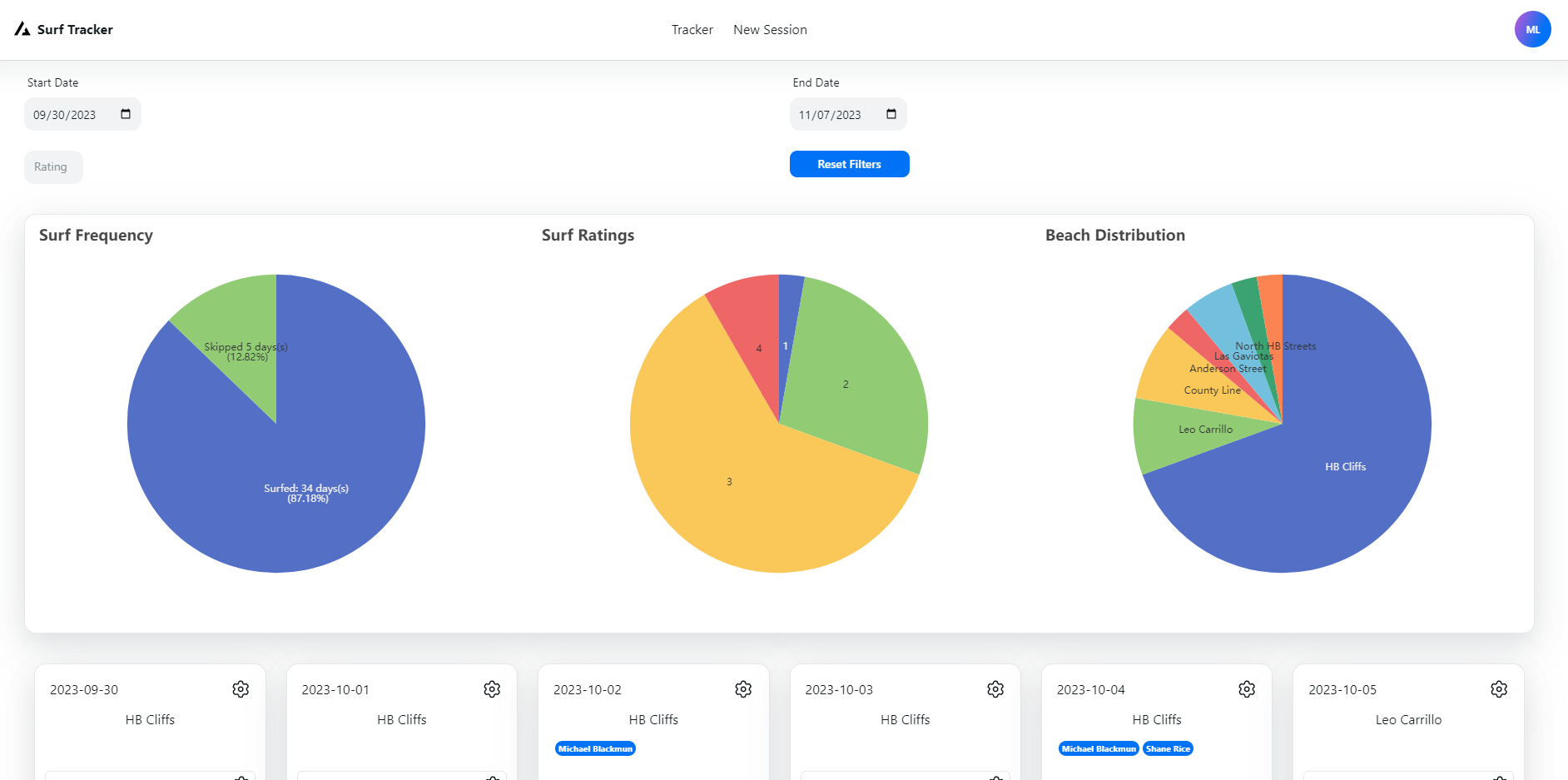Image resolution: width=1568 pixels, height=780 pixels.
Task: Click HB Cliffs on the 2023-10-03 card
Action: [906, 719]
